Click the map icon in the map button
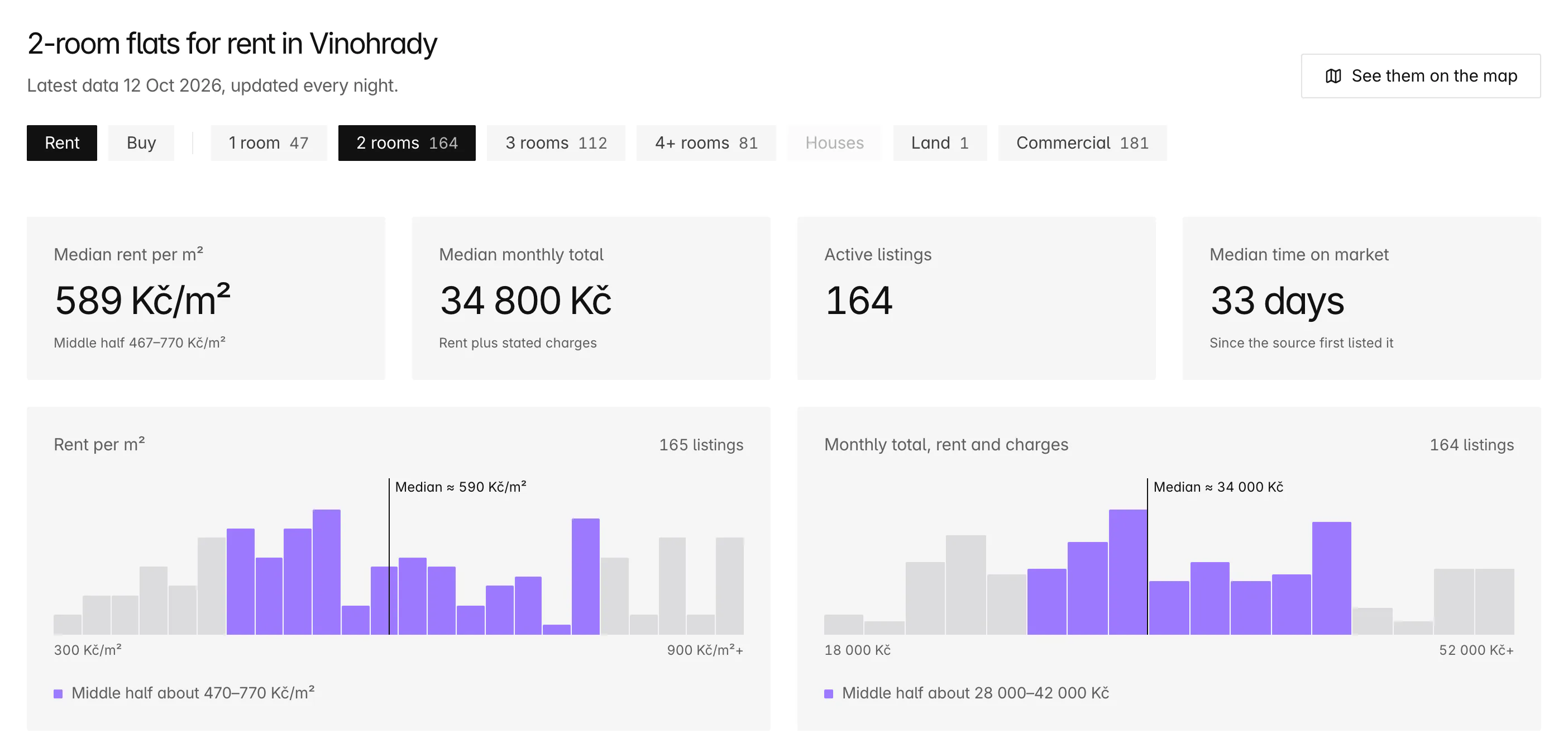Viewport: 1568px width, 742px height. tap(1333, 76)
